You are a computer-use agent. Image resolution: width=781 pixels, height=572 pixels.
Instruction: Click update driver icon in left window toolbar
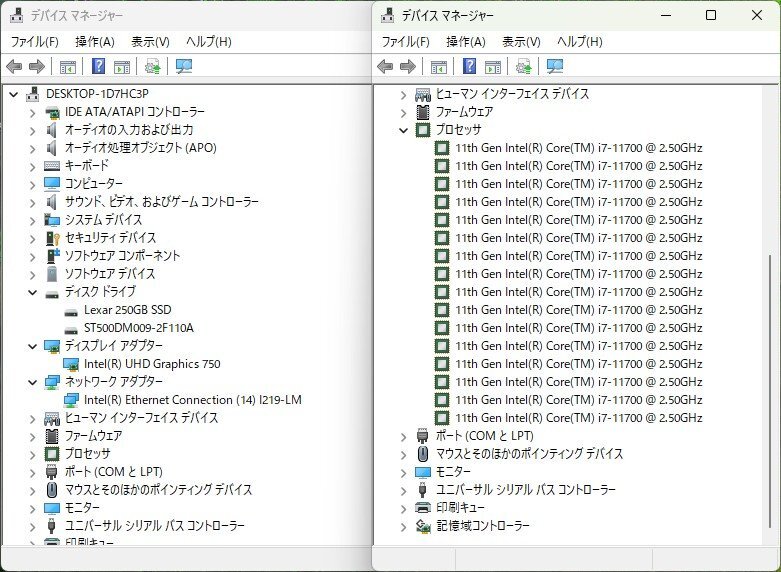click(152, 67)
